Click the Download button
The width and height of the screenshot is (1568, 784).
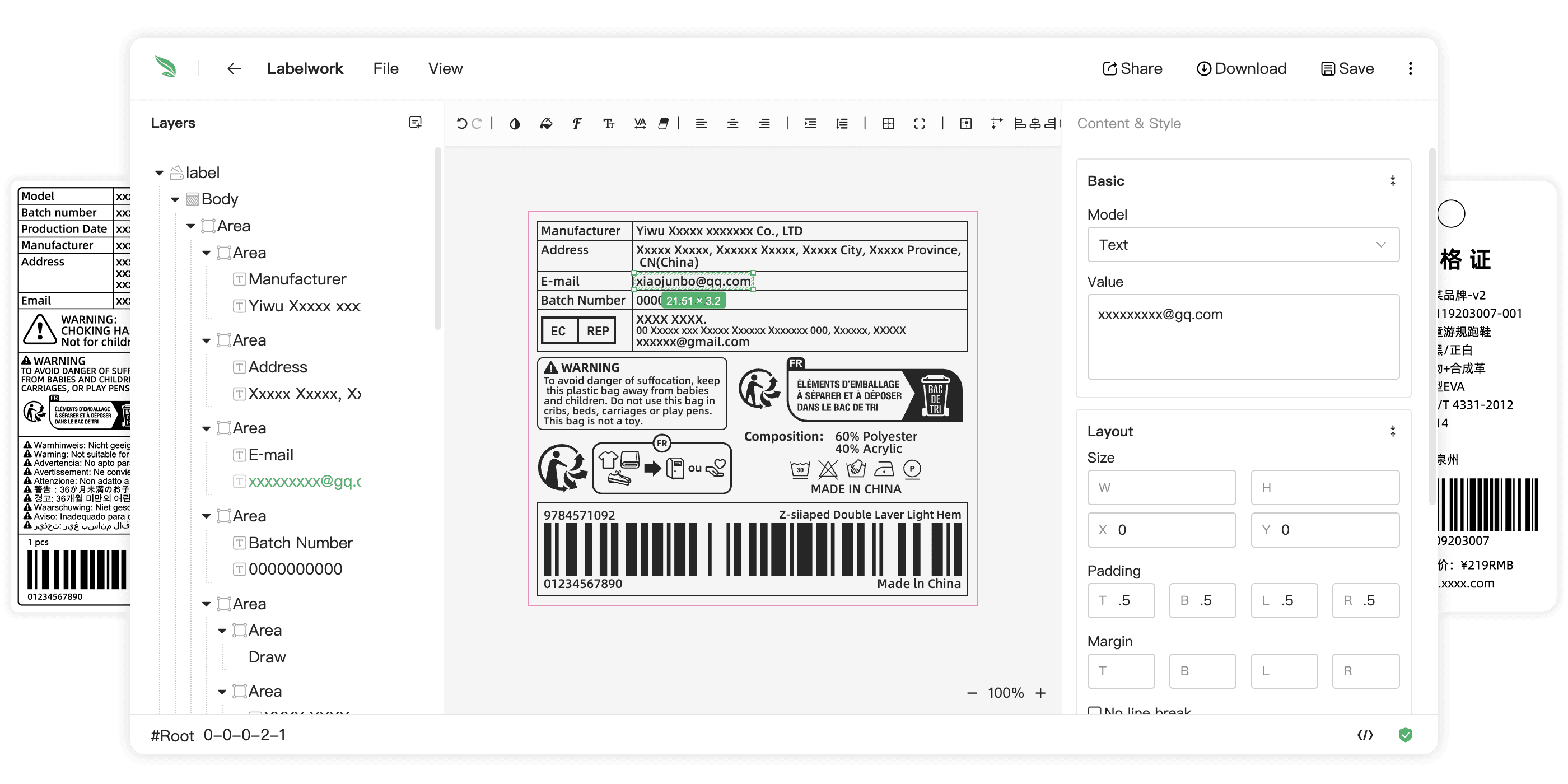point(1241,69)
